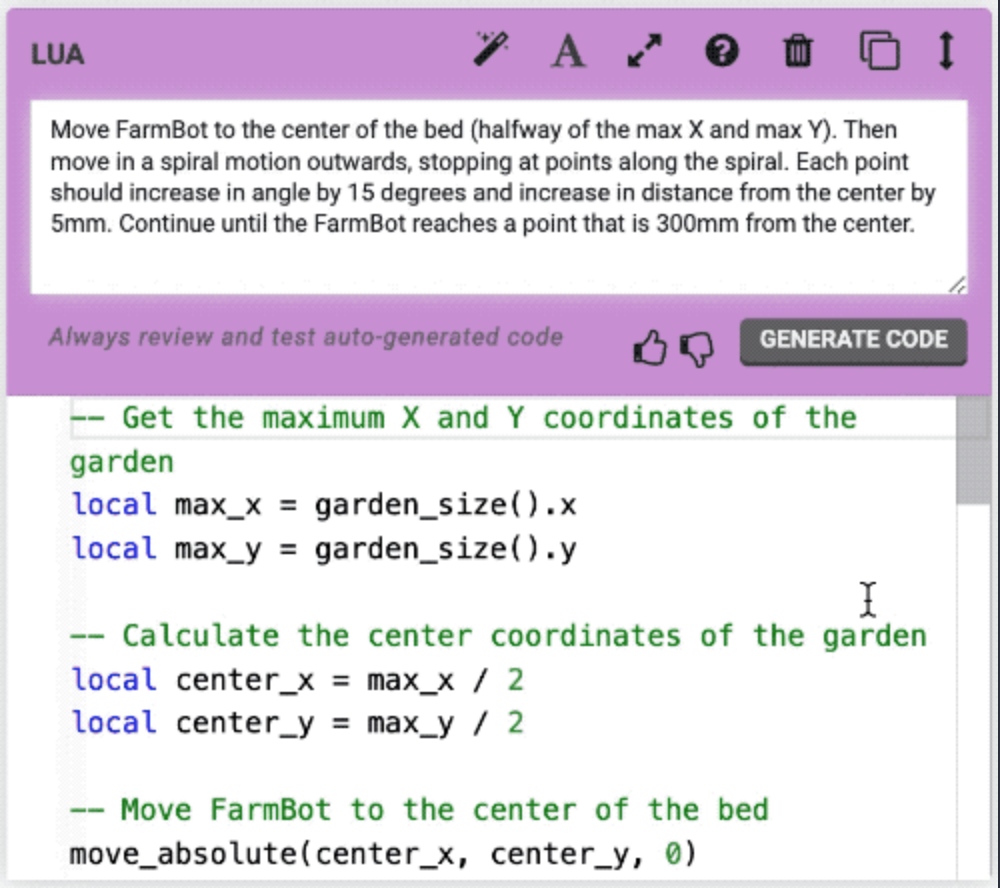Click the comment 'Calculate the center coordinates of the garden'

(498, 636)
